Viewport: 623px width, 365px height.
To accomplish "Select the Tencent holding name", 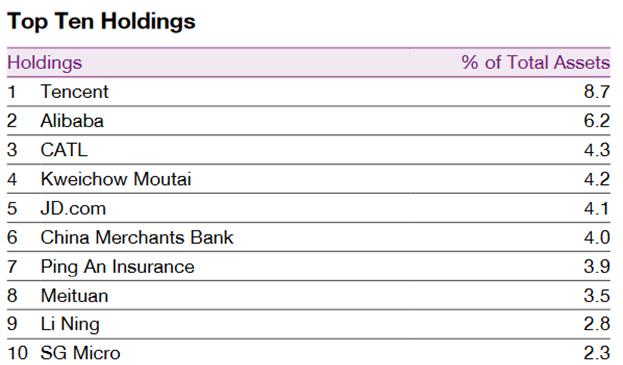I will 74,92.
